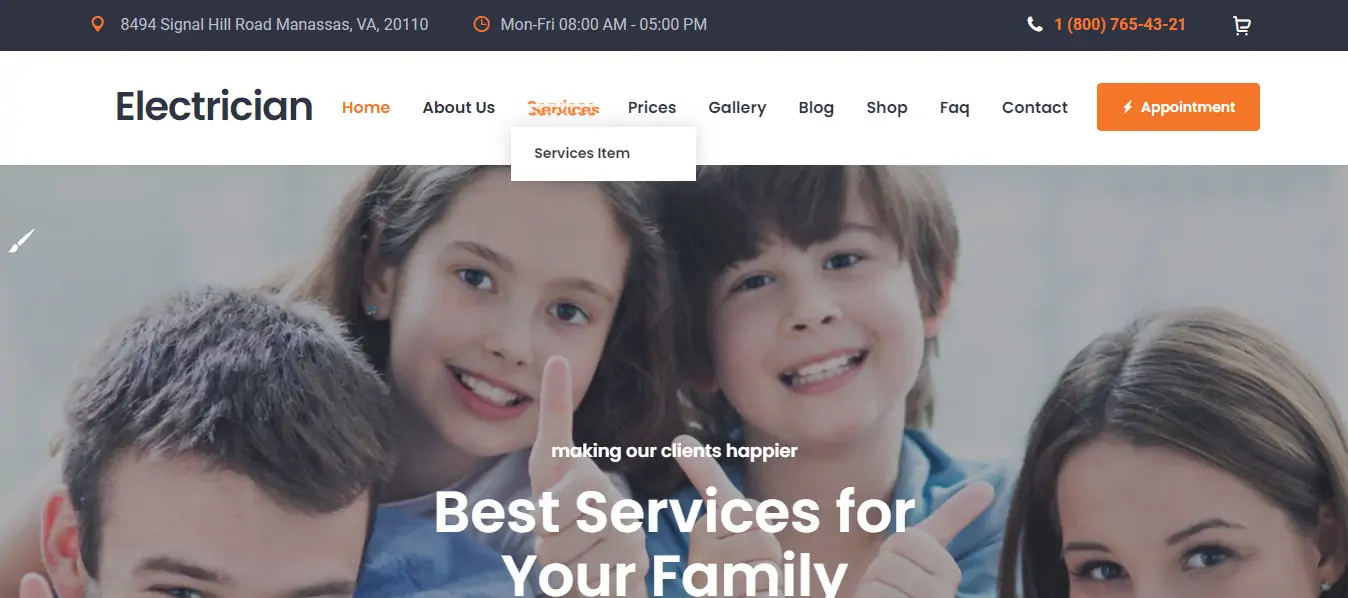Click the clock icon near business hours
This screenshot has width=1348, height=598.
click(481, 24)
